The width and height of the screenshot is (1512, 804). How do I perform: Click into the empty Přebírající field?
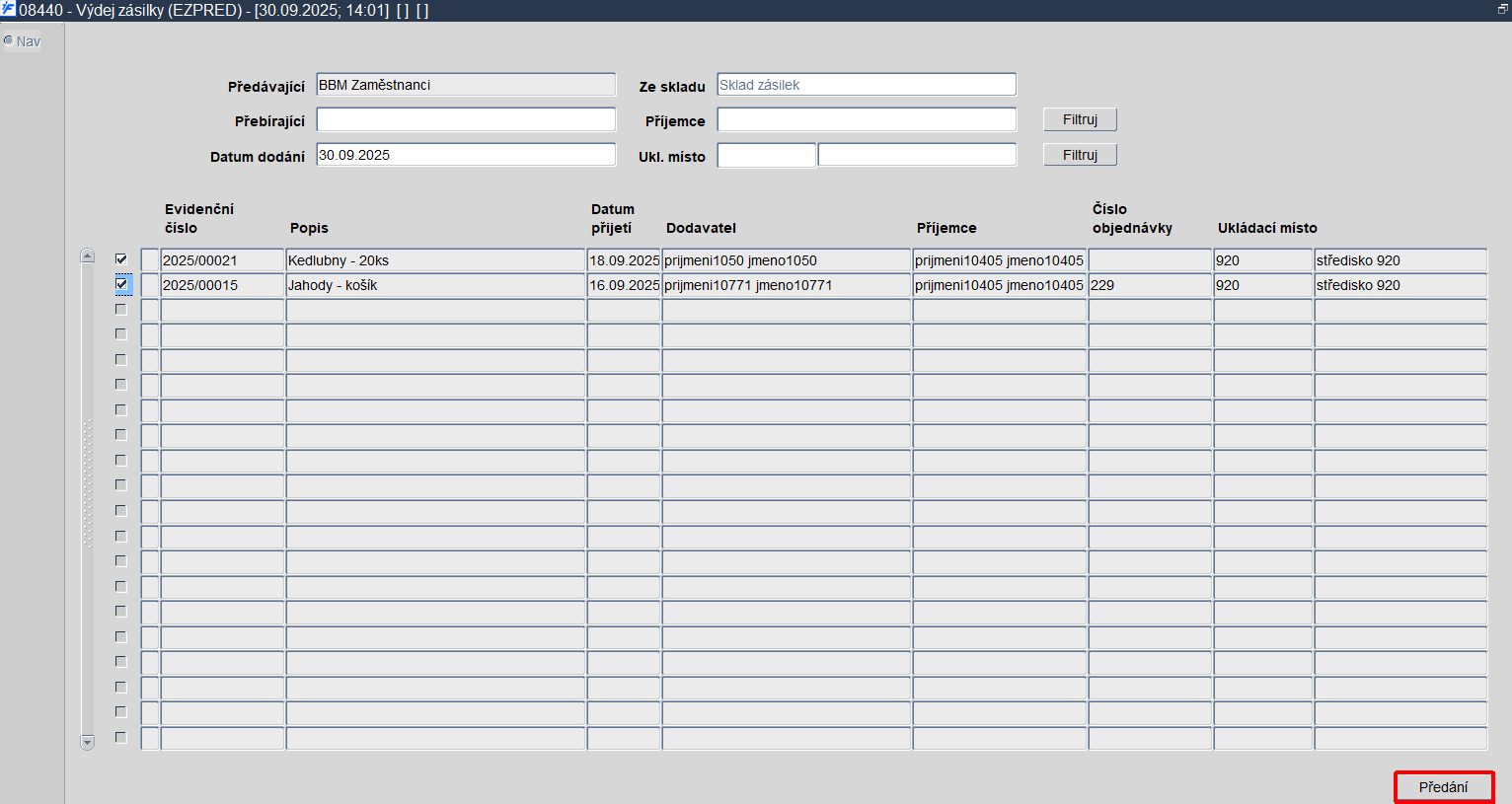point(466,119)
